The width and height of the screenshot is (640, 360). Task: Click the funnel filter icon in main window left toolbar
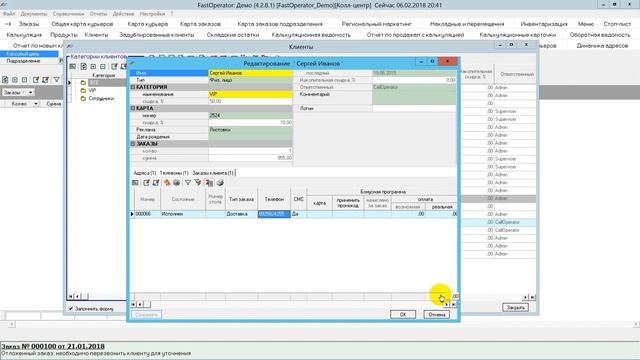[56, 80]
